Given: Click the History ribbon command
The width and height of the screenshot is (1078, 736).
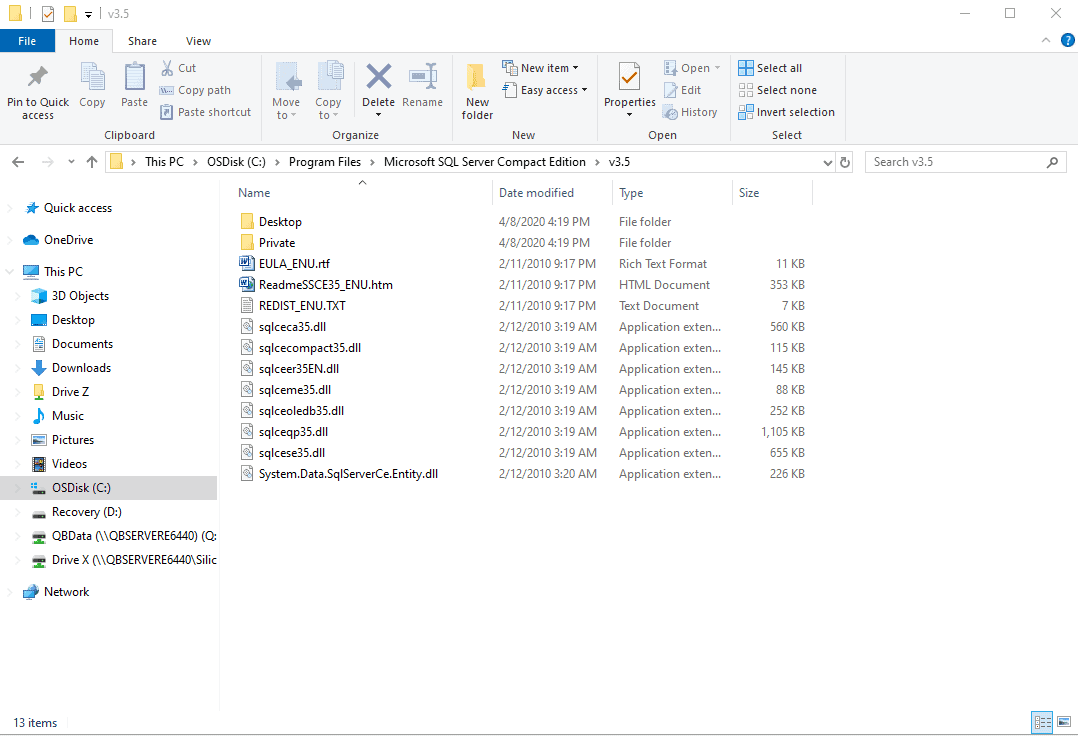Looking at the screenshot, I should click(x=690, y=112).
